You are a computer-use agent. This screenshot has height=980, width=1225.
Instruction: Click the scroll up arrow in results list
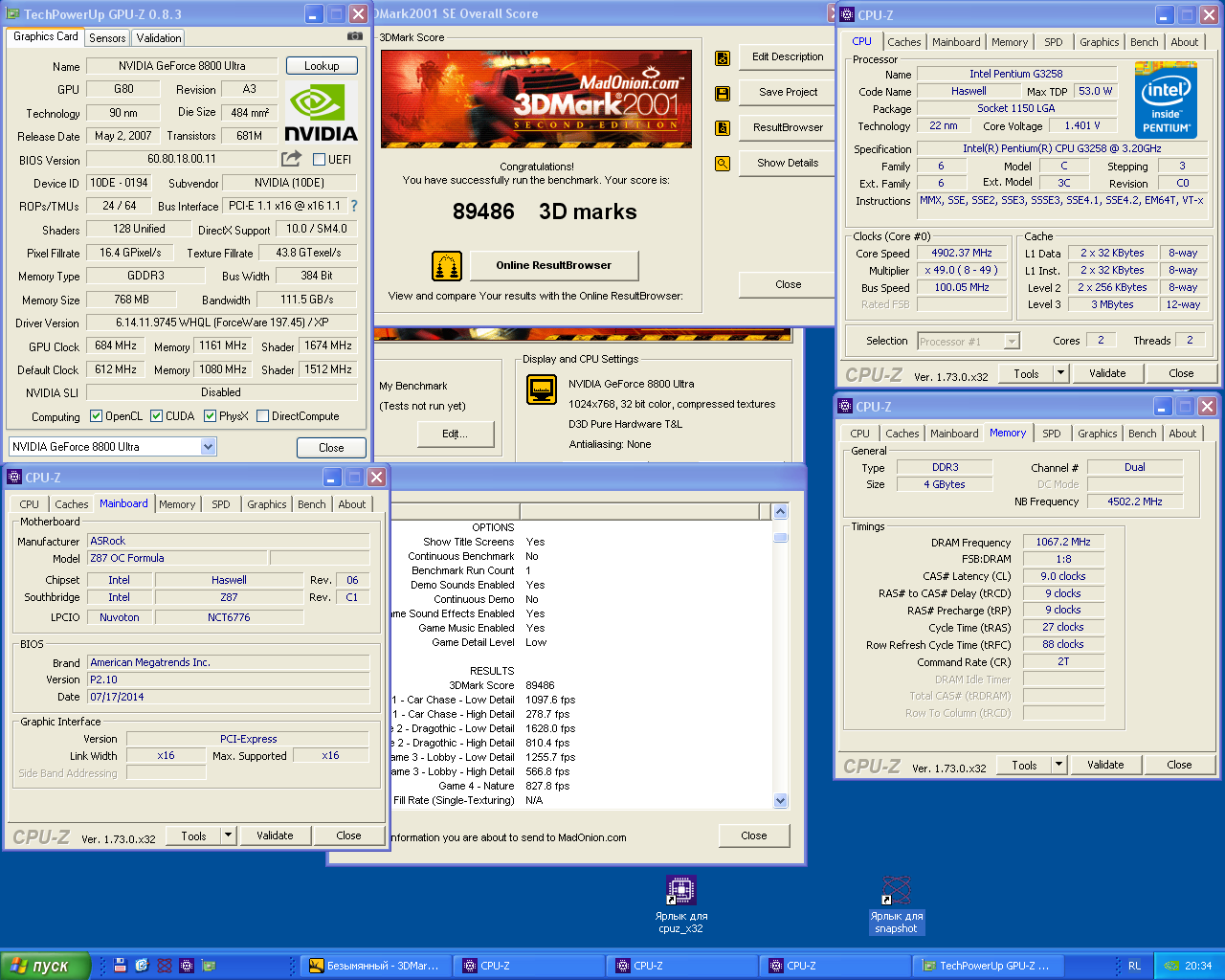pos(780,512)
